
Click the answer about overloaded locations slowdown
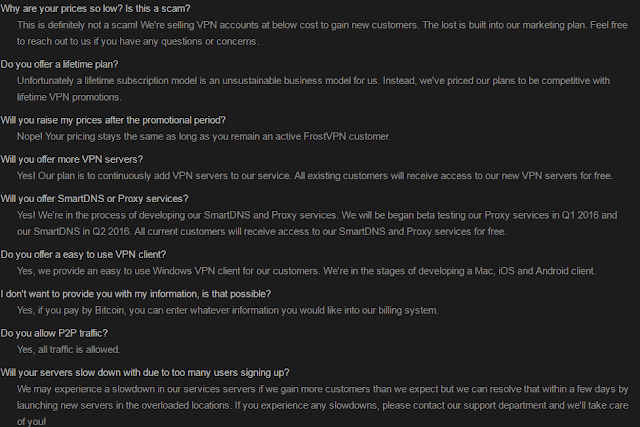click(x=322, y=405)
